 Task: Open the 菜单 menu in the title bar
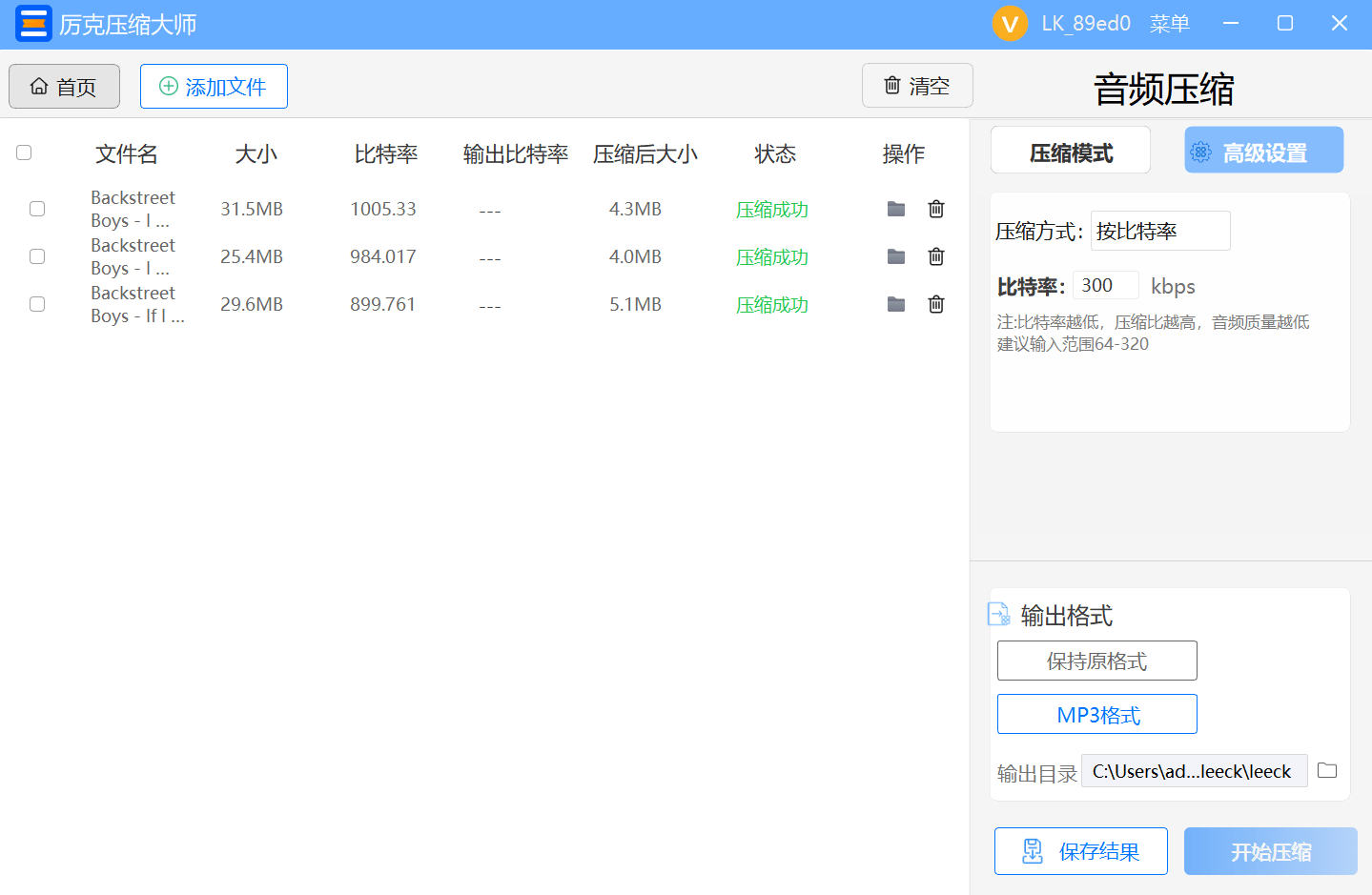[x=1170, y=24]
